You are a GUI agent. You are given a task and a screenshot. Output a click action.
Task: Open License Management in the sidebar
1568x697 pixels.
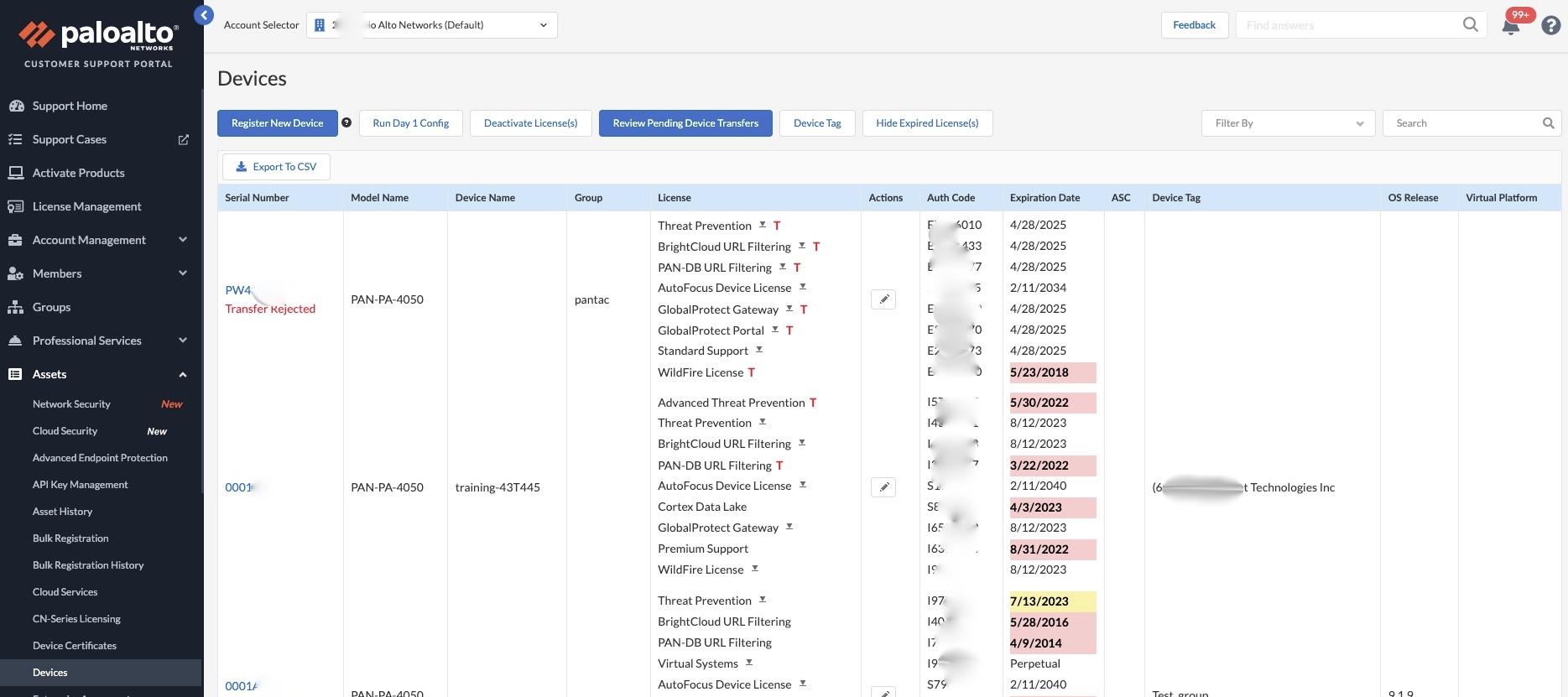pos(86,206)
